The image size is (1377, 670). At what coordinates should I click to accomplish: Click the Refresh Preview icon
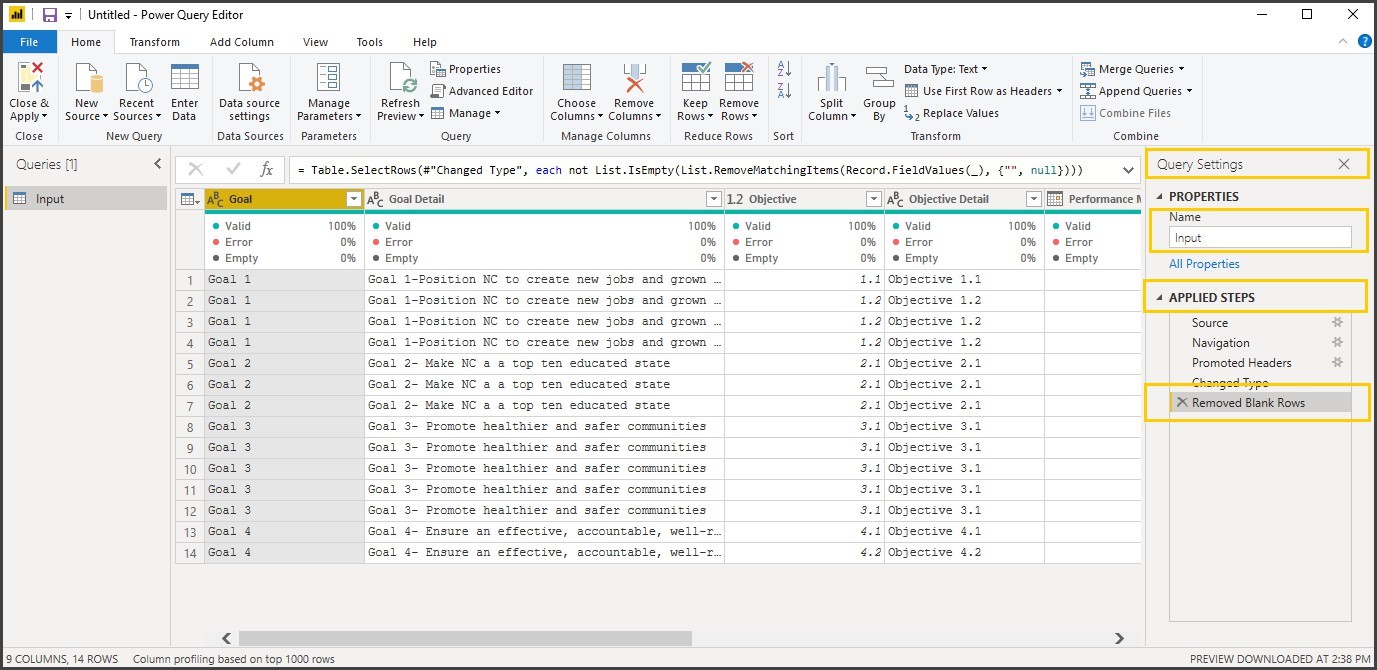point(400,78)
